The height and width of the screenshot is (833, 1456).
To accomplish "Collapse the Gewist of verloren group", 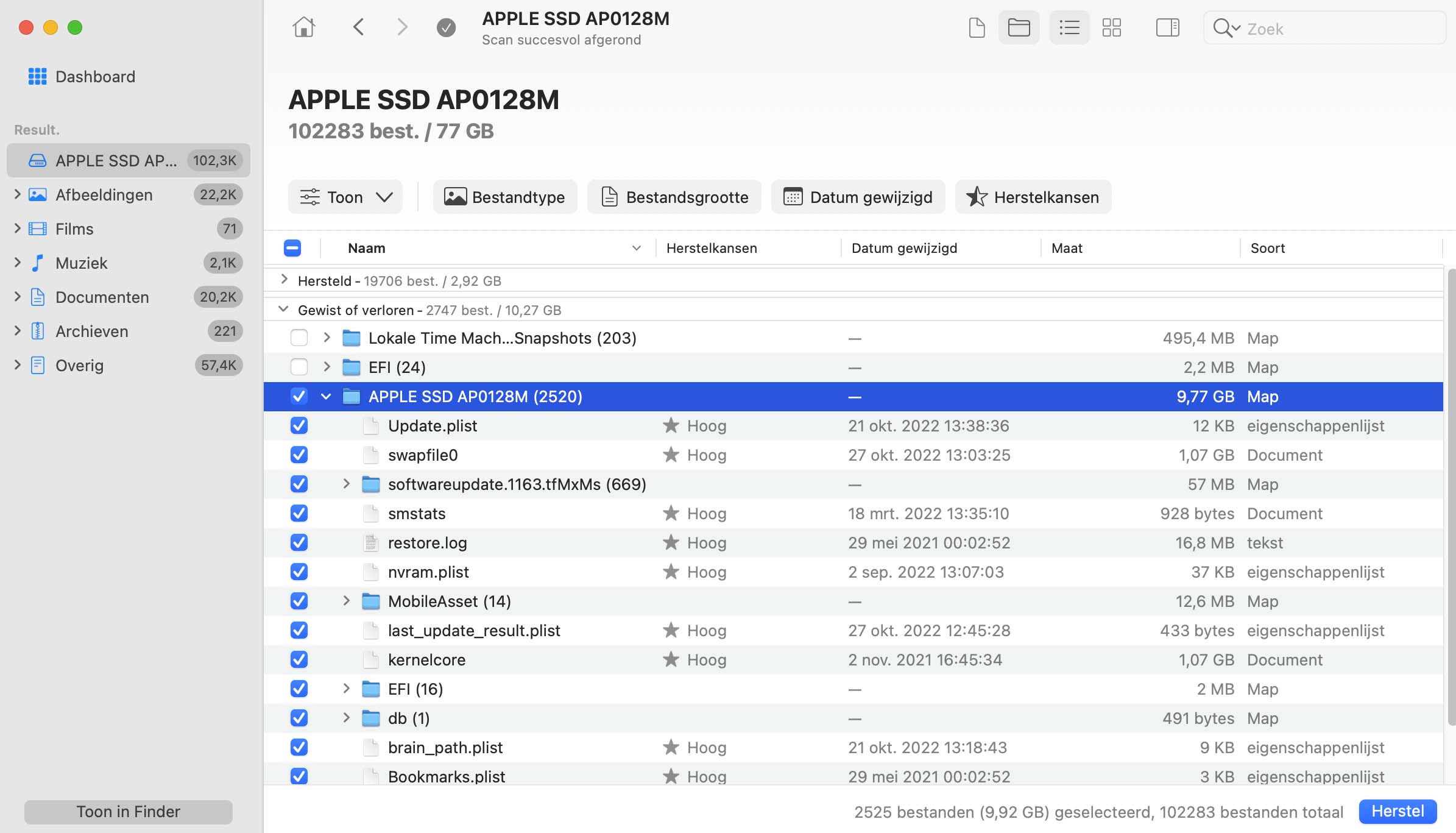I will (x=283, y=309).
